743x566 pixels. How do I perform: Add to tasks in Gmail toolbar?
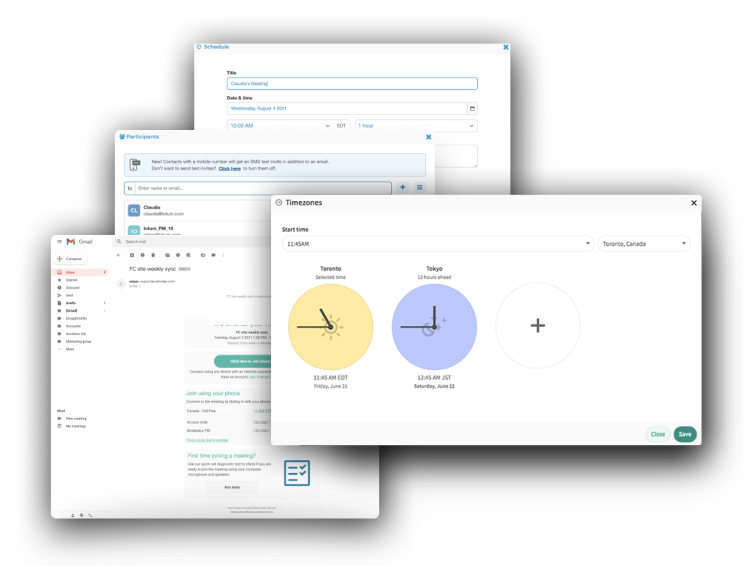pos(188,255)
